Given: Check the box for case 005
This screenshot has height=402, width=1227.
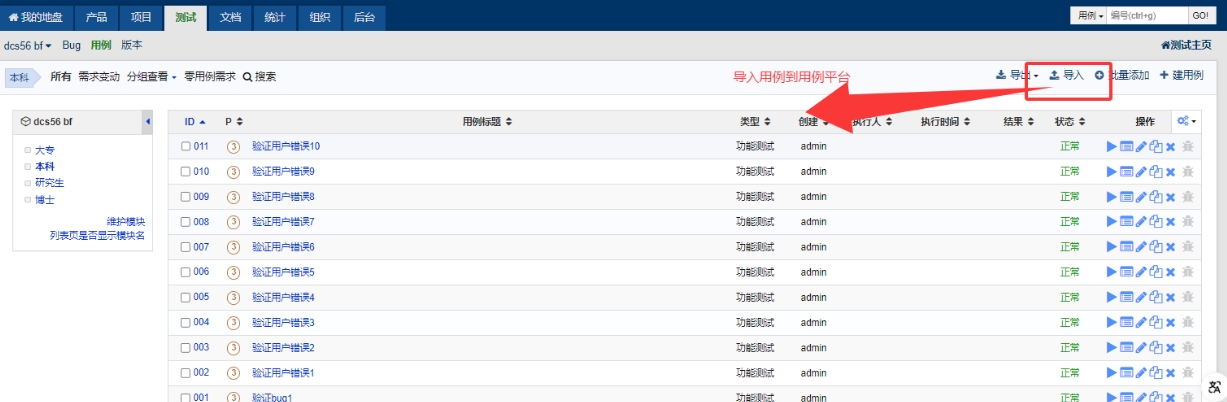Looking at the screenshot, I should tap(185, 297).
